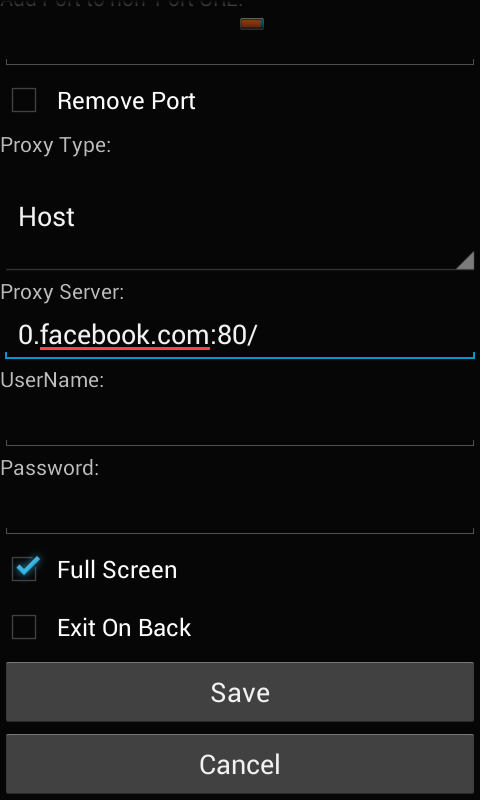Click the small orange indicator icon
Viewport: 480px width, 800px height.
252,23
